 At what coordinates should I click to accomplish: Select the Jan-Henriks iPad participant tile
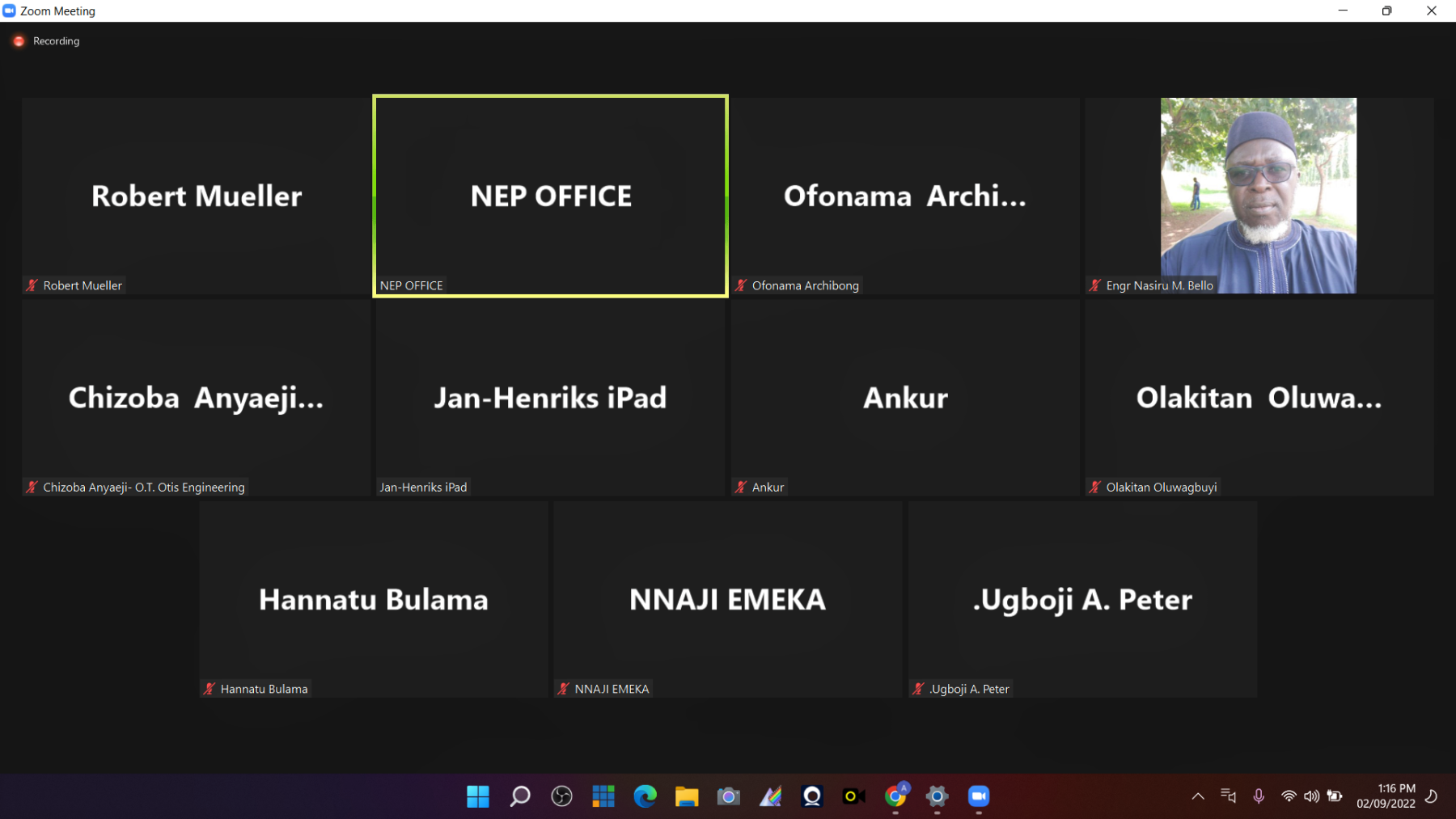550,397
